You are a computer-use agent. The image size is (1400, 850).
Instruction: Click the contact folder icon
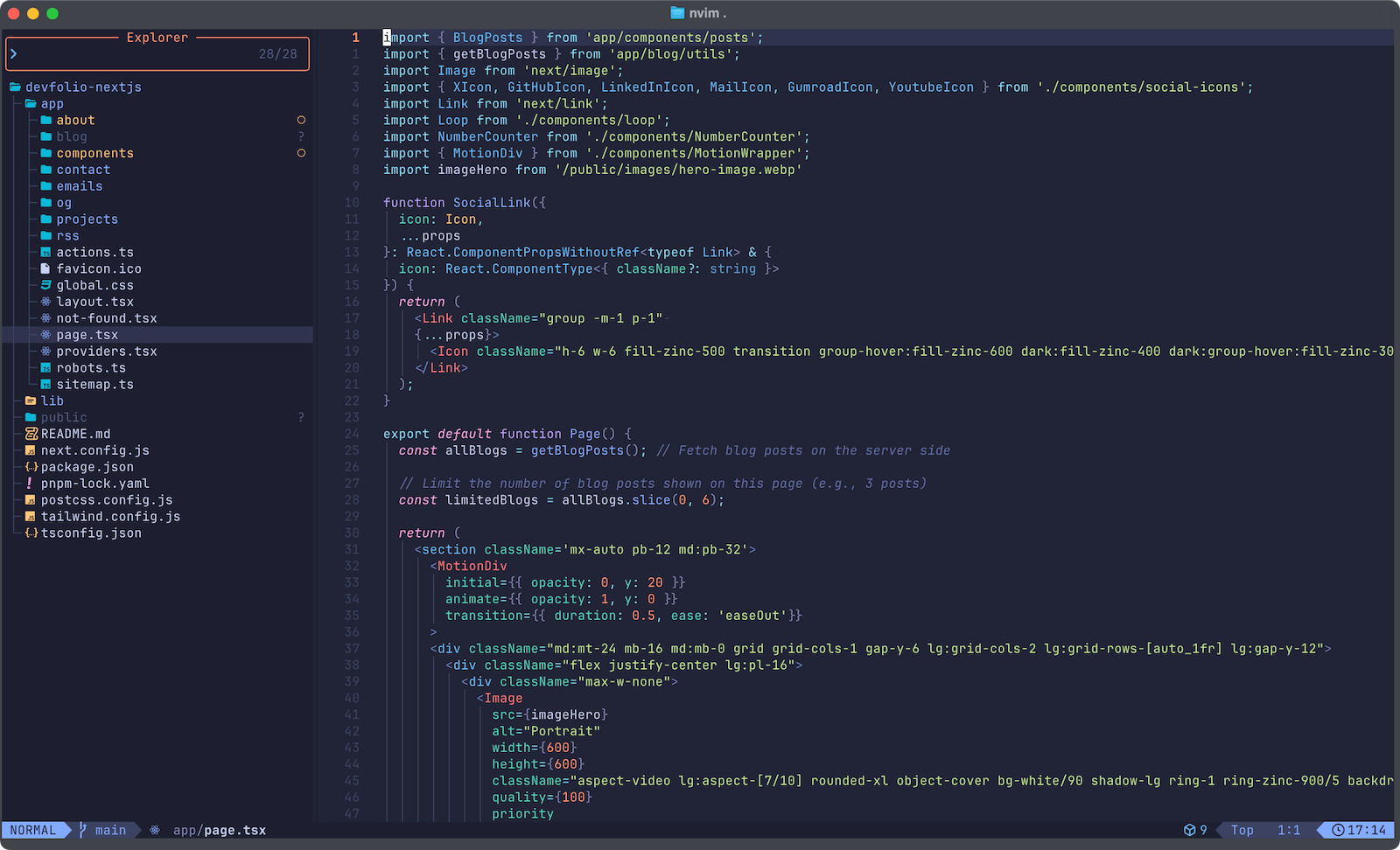tap(46, 170)
